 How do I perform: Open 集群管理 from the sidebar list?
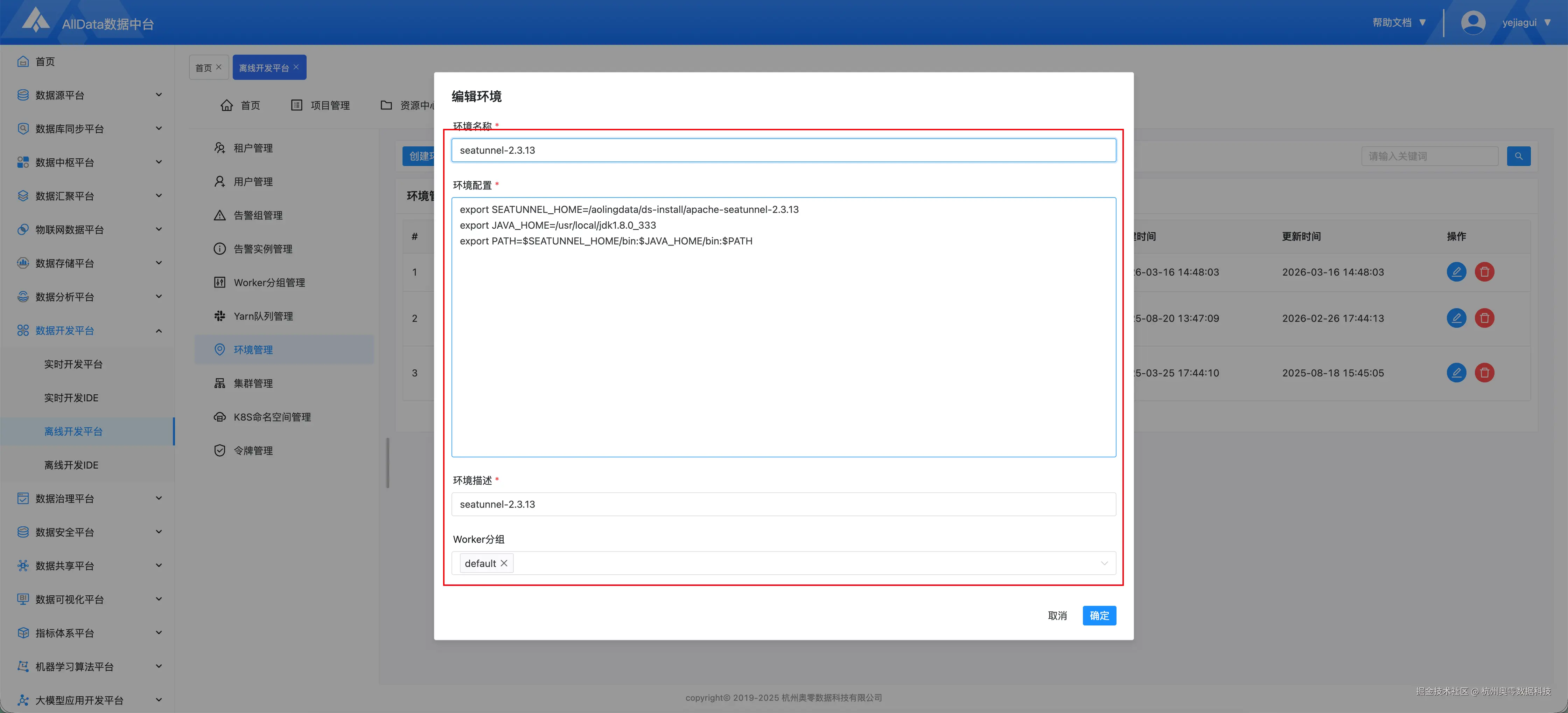[253, 383]
